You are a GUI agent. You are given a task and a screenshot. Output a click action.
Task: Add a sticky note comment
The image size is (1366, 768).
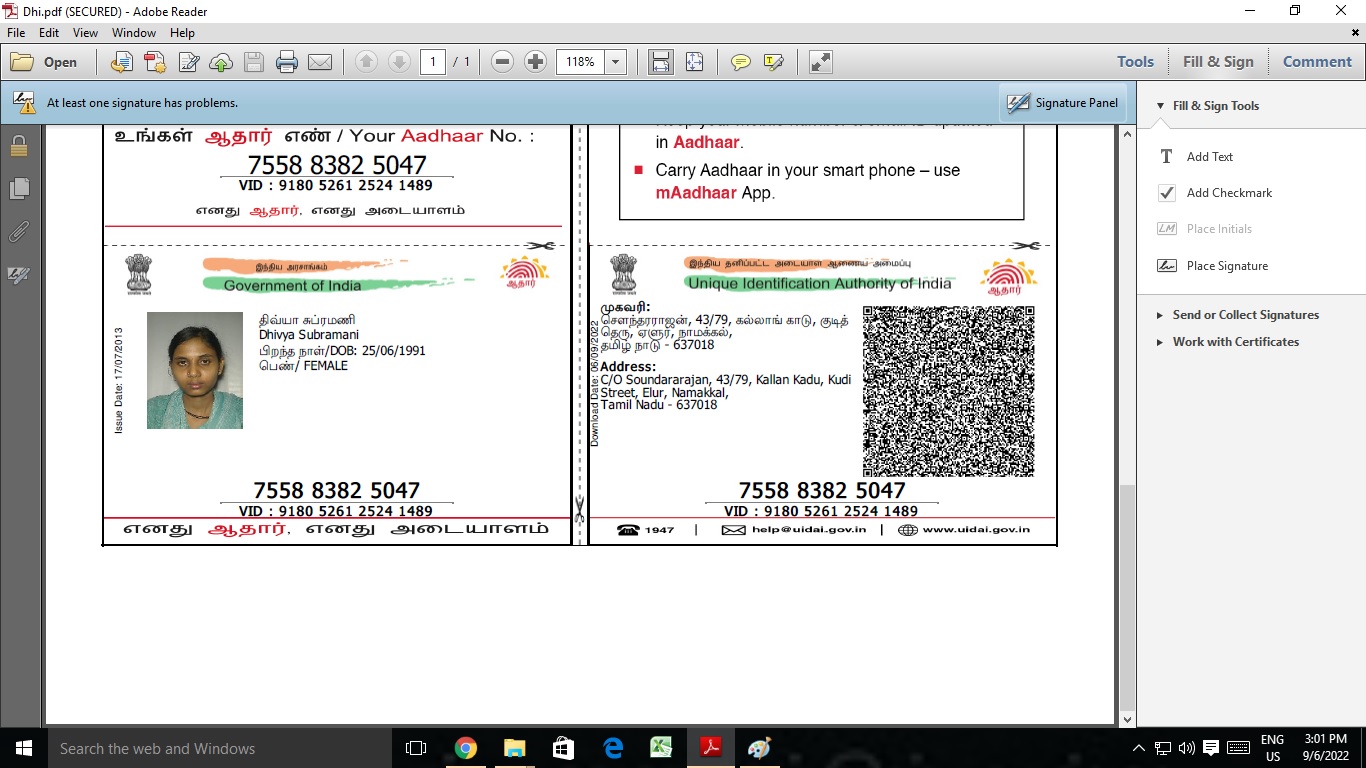740,62
